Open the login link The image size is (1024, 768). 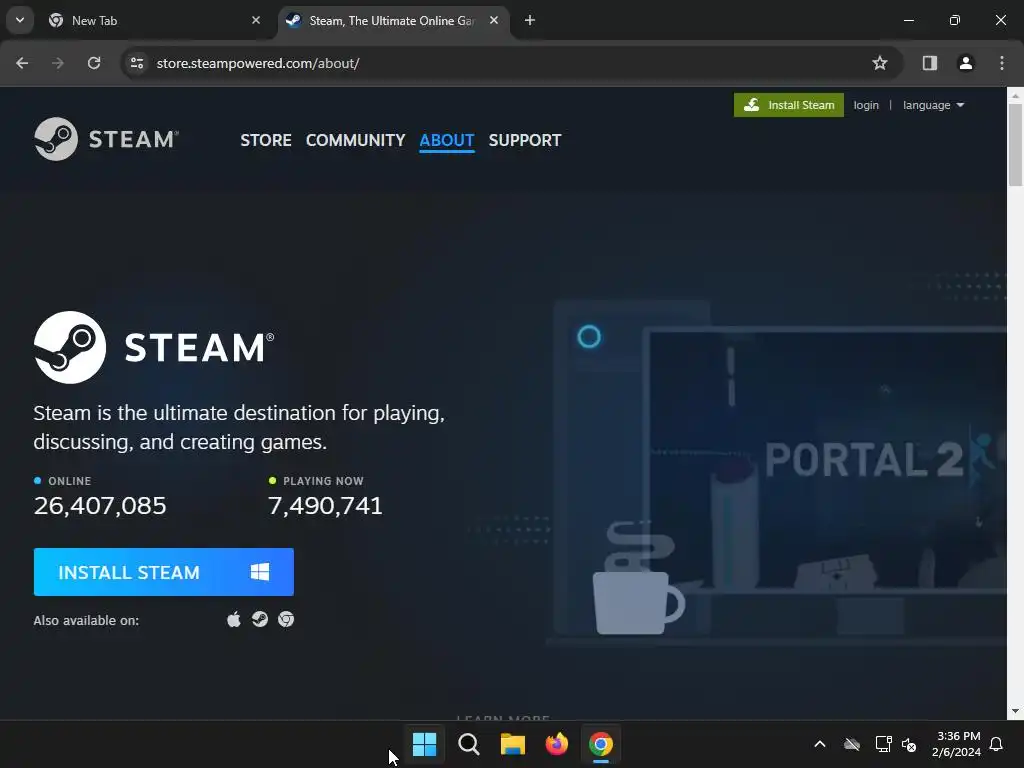(x=866, y=105)
